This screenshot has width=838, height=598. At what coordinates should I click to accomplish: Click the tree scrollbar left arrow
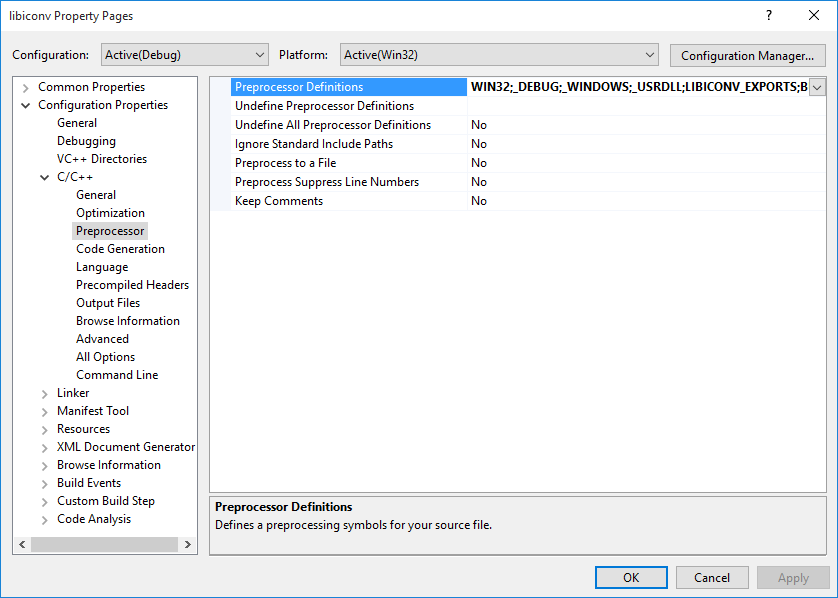pos(22,545)
